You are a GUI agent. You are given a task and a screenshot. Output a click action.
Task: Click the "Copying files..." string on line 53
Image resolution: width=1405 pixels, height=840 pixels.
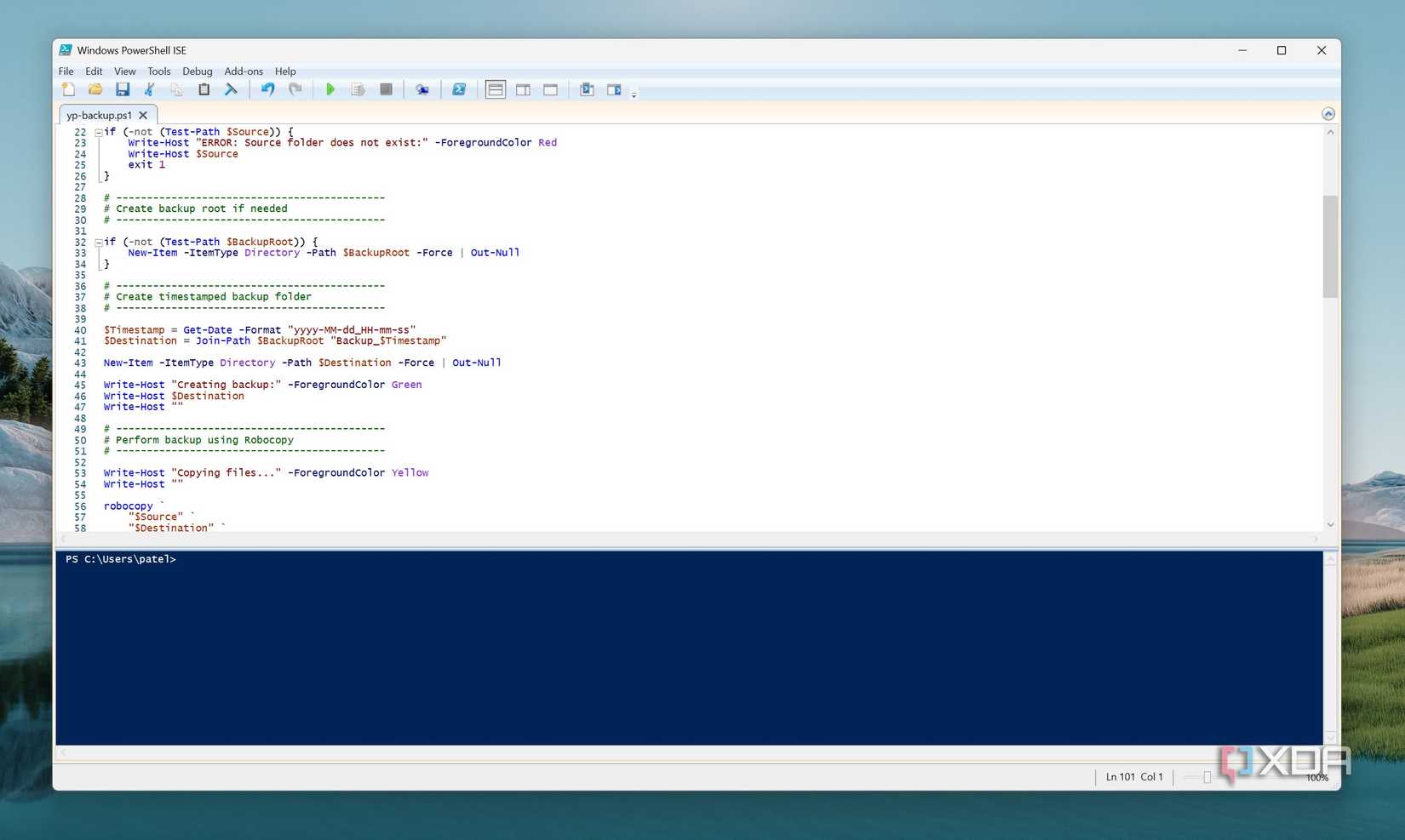click(226, 473)
